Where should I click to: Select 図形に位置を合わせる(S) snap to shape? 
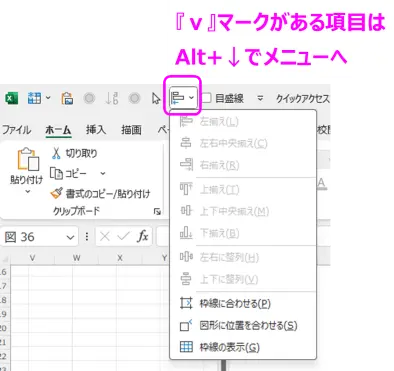point(243,325)
